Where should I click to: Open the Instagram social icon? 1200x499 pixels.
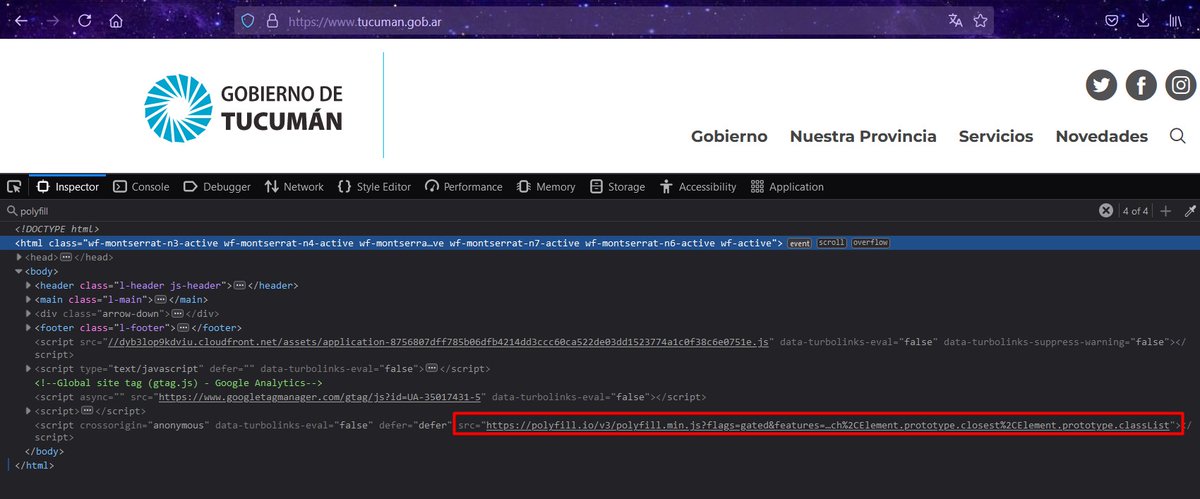click(1181, 86)
